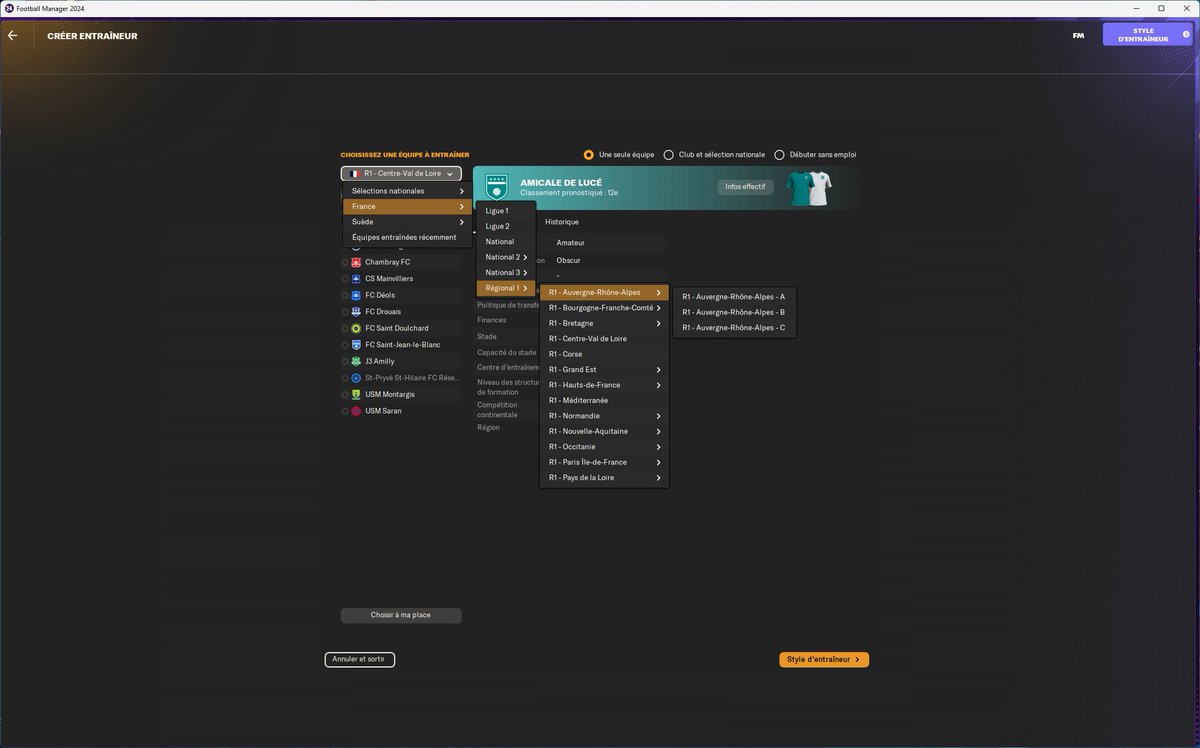Expand National 2 submenu
The width and height of the screenshot is (1200, 748).
point(506,257)
